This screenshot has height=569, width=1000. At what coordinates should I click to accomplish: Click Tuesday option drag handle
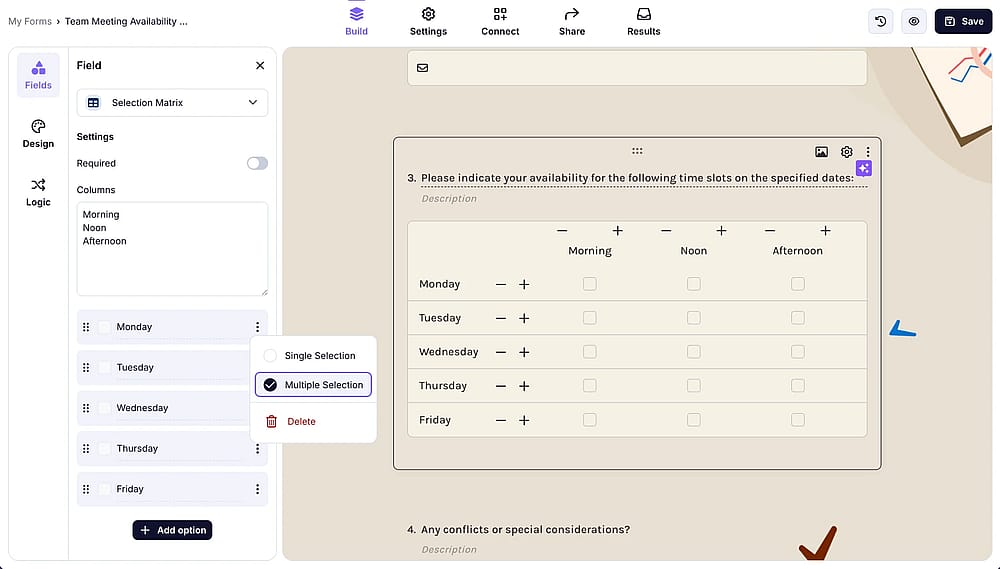point(86,367)
